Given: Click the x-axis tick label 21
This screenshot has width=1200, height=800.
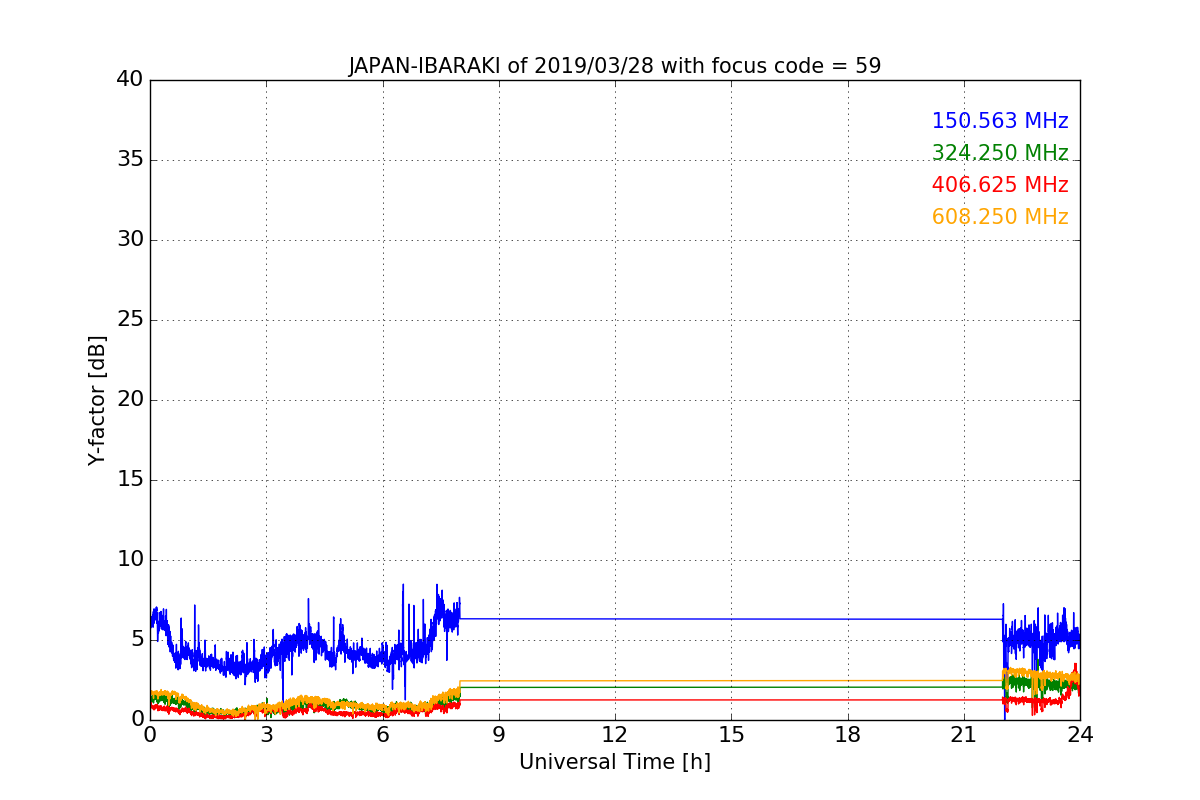Looking at the screenshot, I should [964, 735].
